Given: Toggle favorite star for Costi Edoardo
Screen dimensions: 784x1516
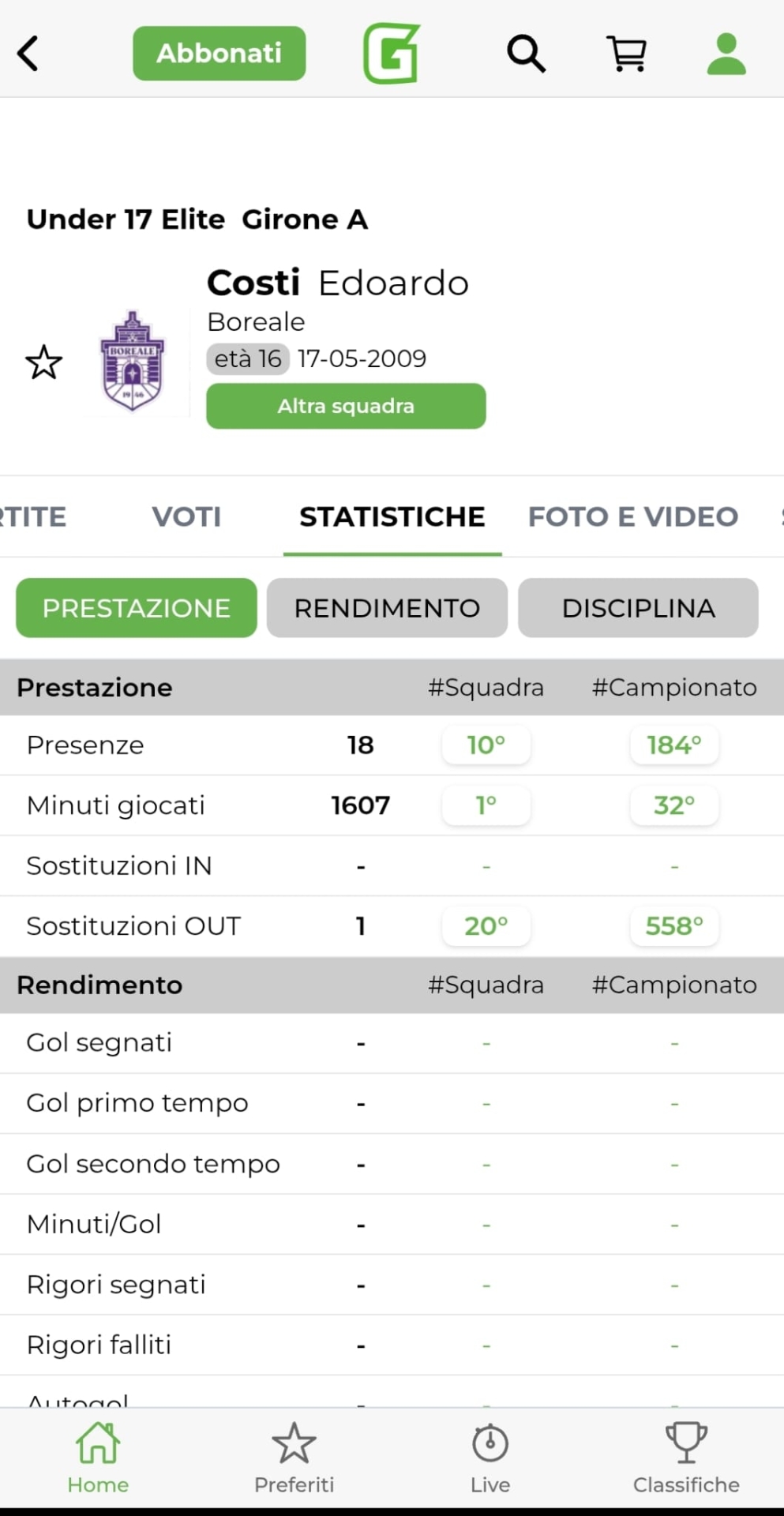Looking at the screenshot, I should click(x=43, y=362).
